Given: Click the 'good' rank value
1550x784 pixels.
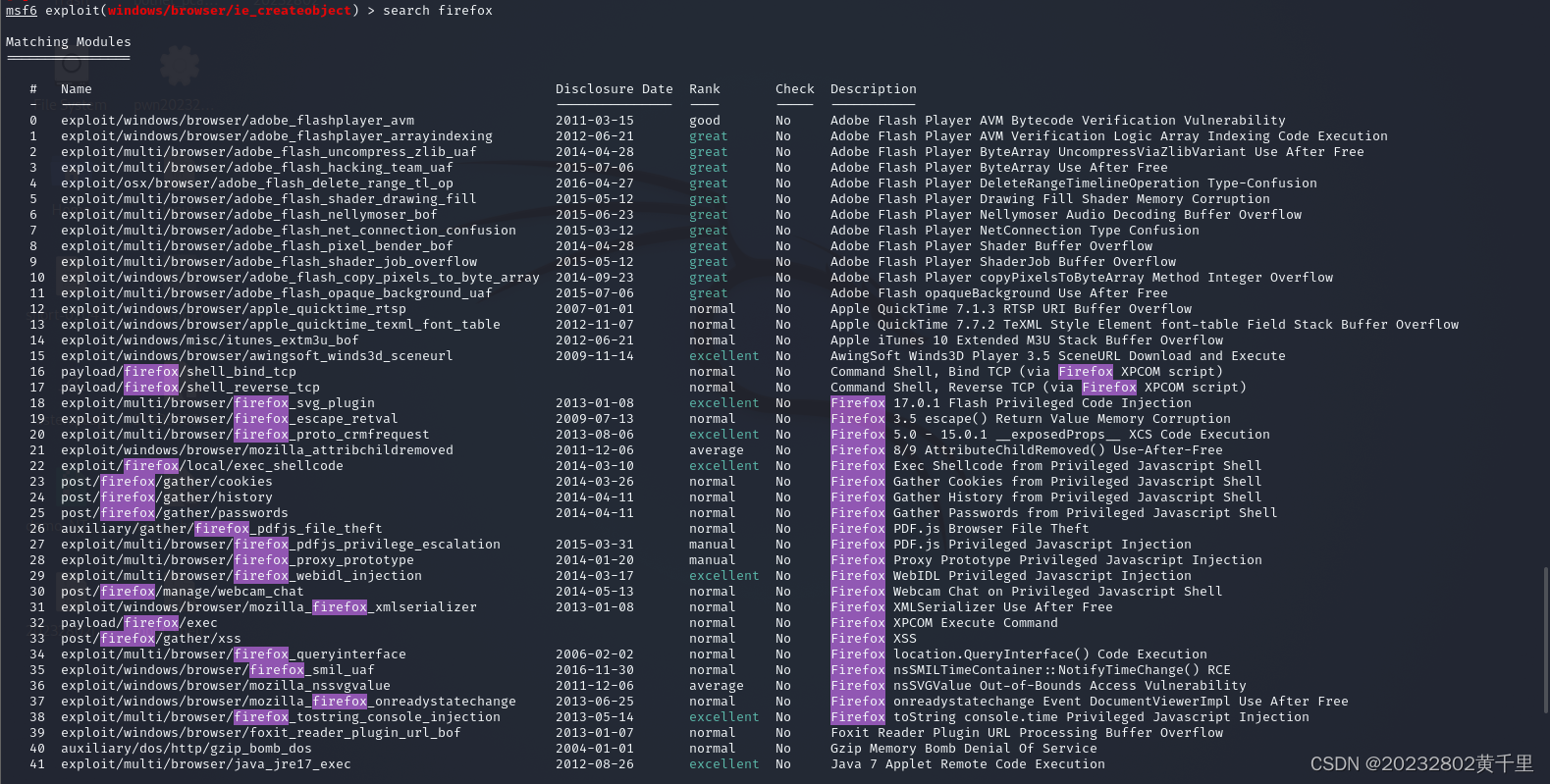Looking at the screenshot, I should click(x=705, y=121).
